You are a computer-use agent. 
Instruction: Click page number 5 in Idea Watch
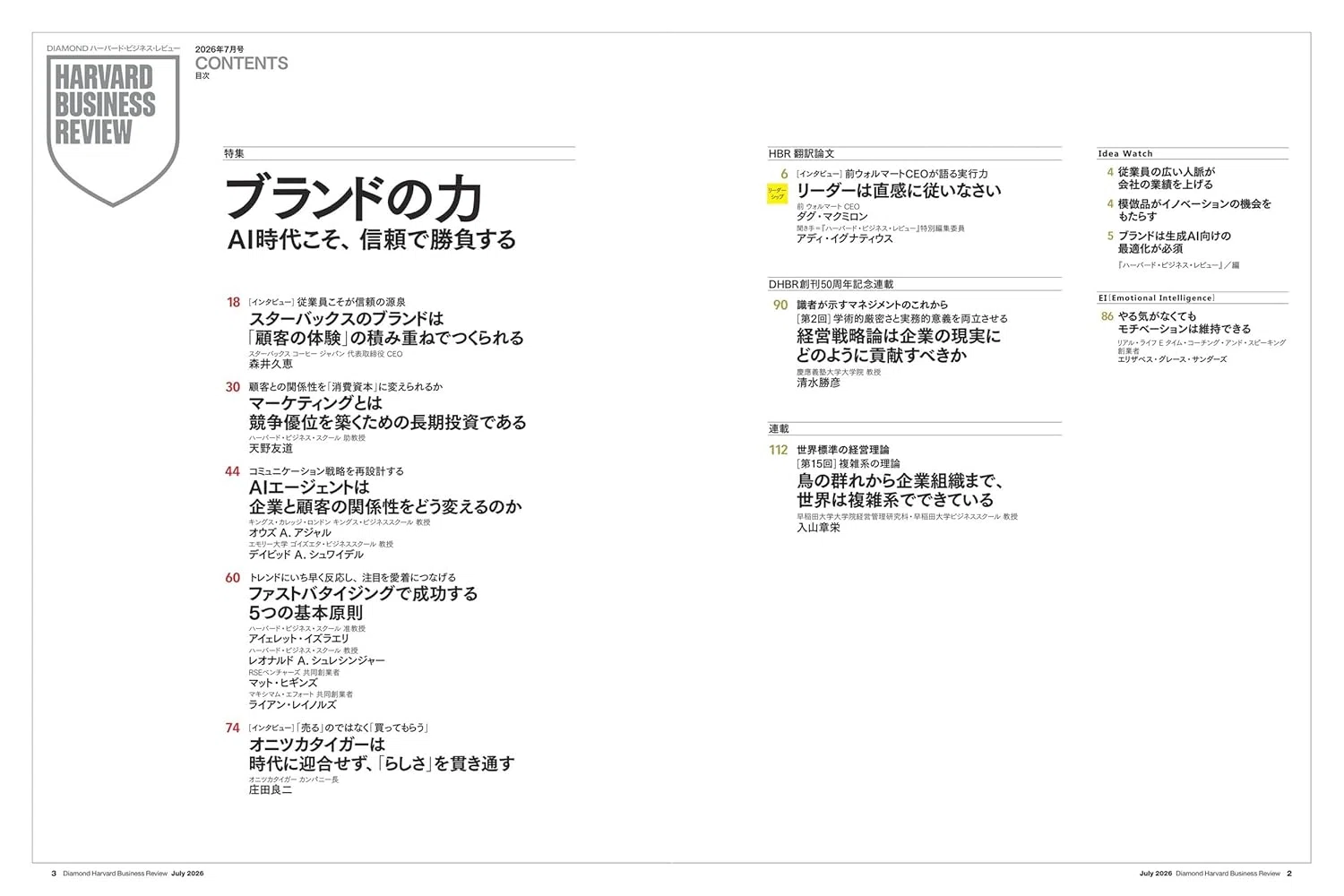pyautogui.click(x=1110, y=237)
